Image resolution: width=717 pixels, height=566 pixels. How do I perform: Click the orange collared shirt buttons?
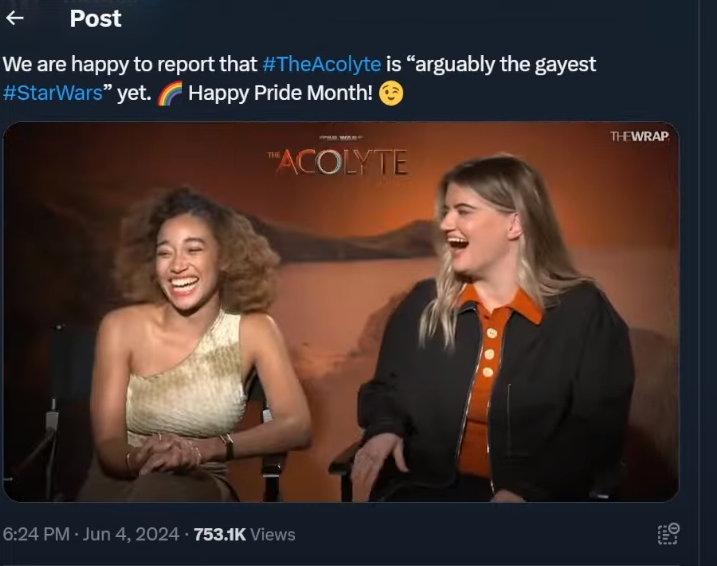pos(490,352)
